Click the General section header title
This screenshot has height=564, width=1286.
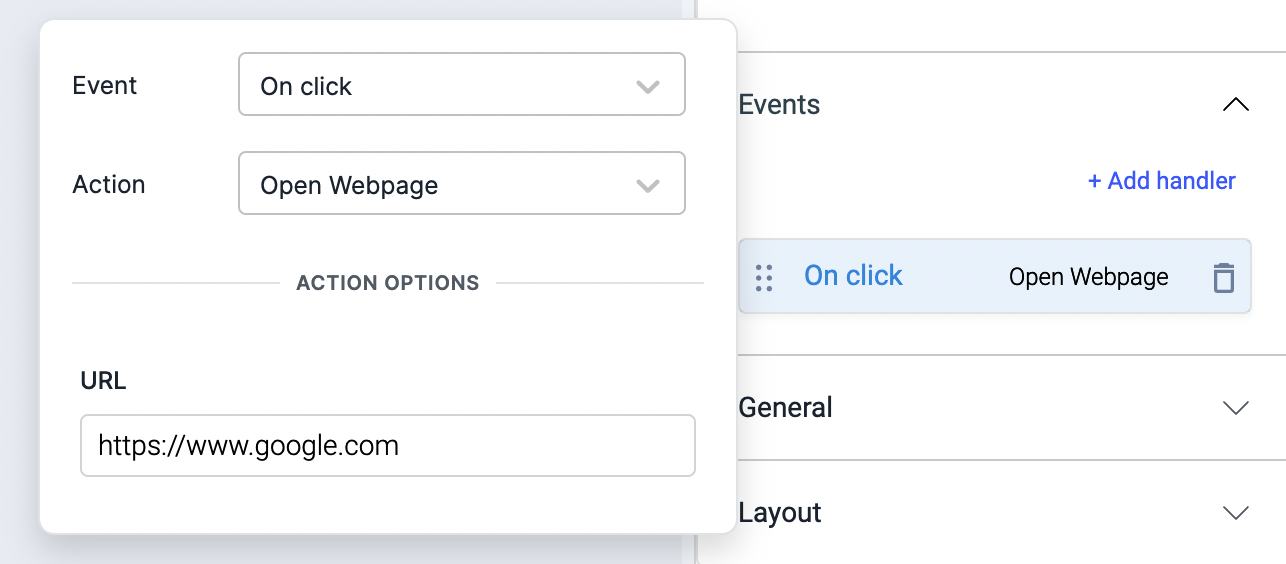pos(785,408)
